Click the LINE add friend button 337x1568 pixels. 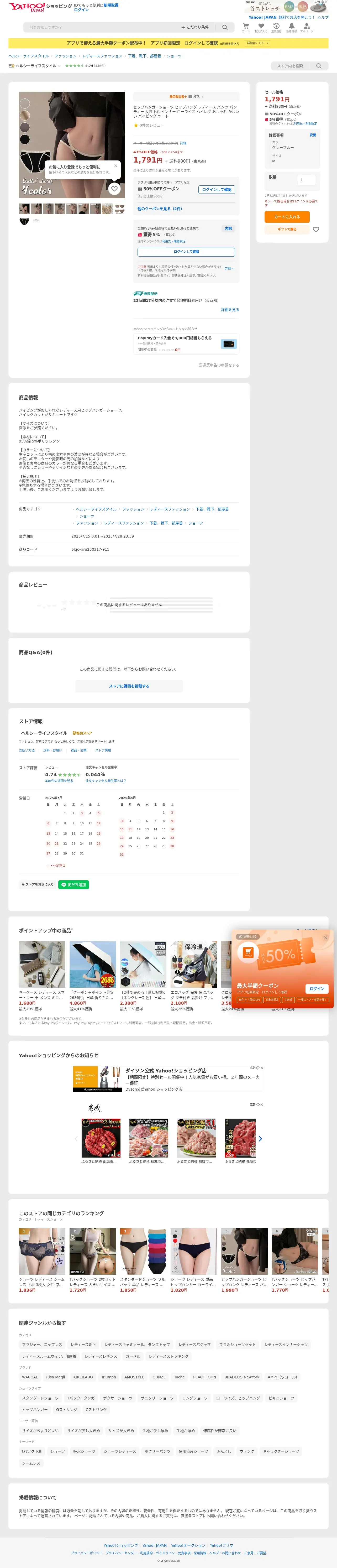coord(73,884)
